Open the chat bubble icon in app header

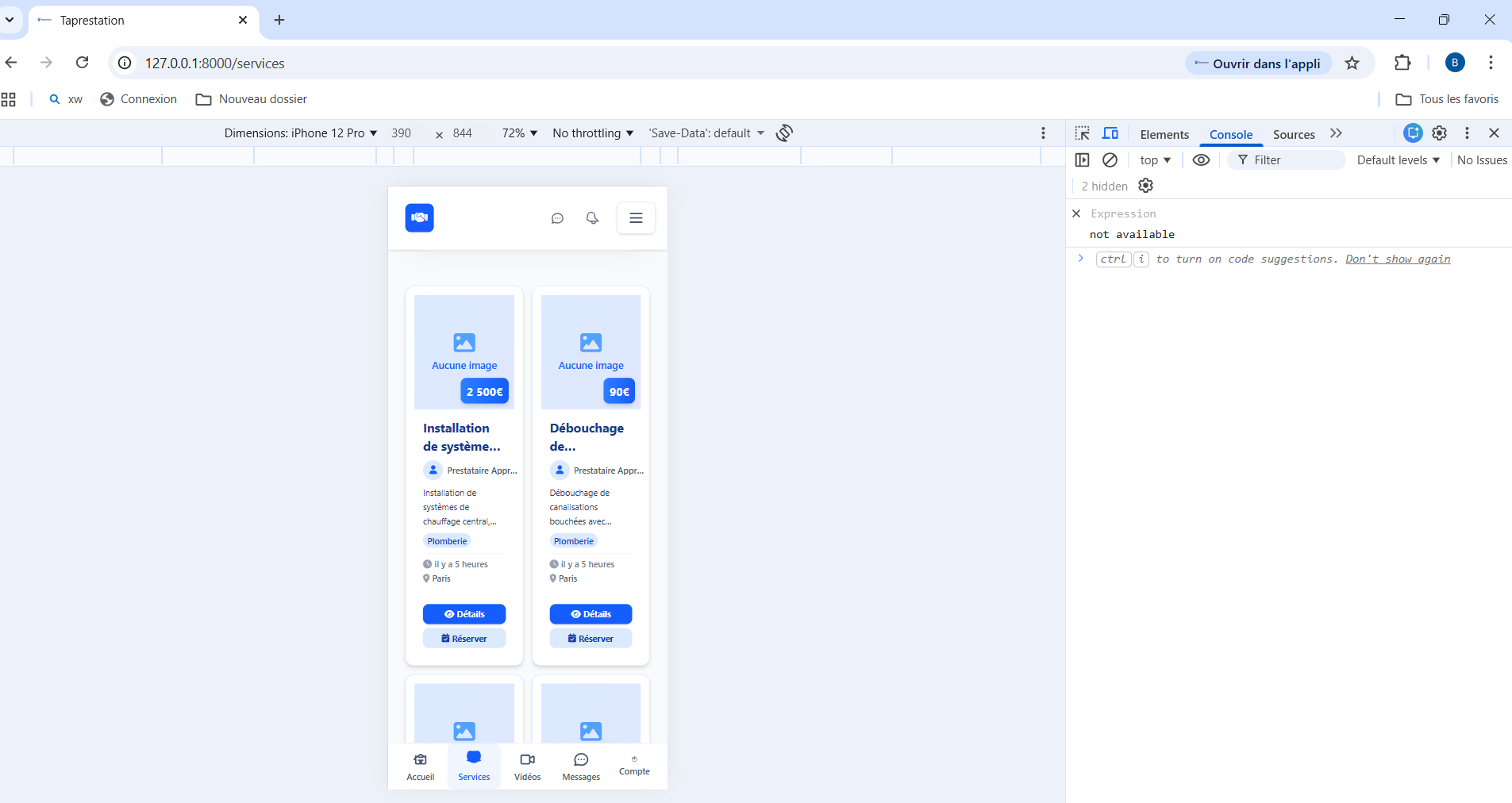click(x=557, y=218)
